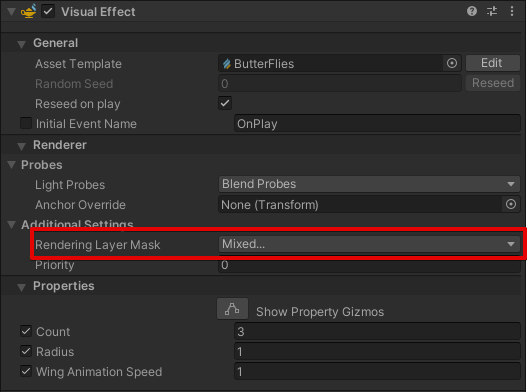Toggle the Show Property Gizmos icon button
Screen dimensions: 532x392
click(232, 309)
